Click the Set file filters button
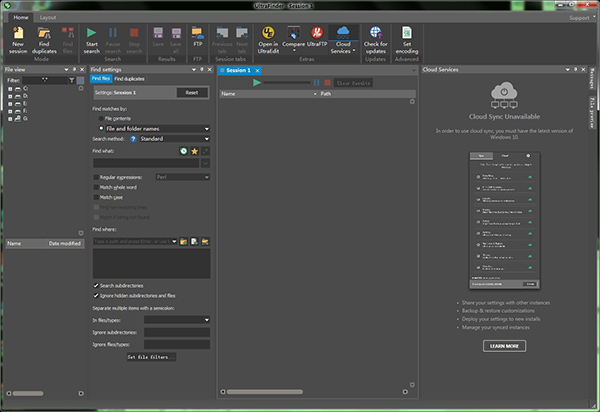600x412 pixels. [152, 357]
